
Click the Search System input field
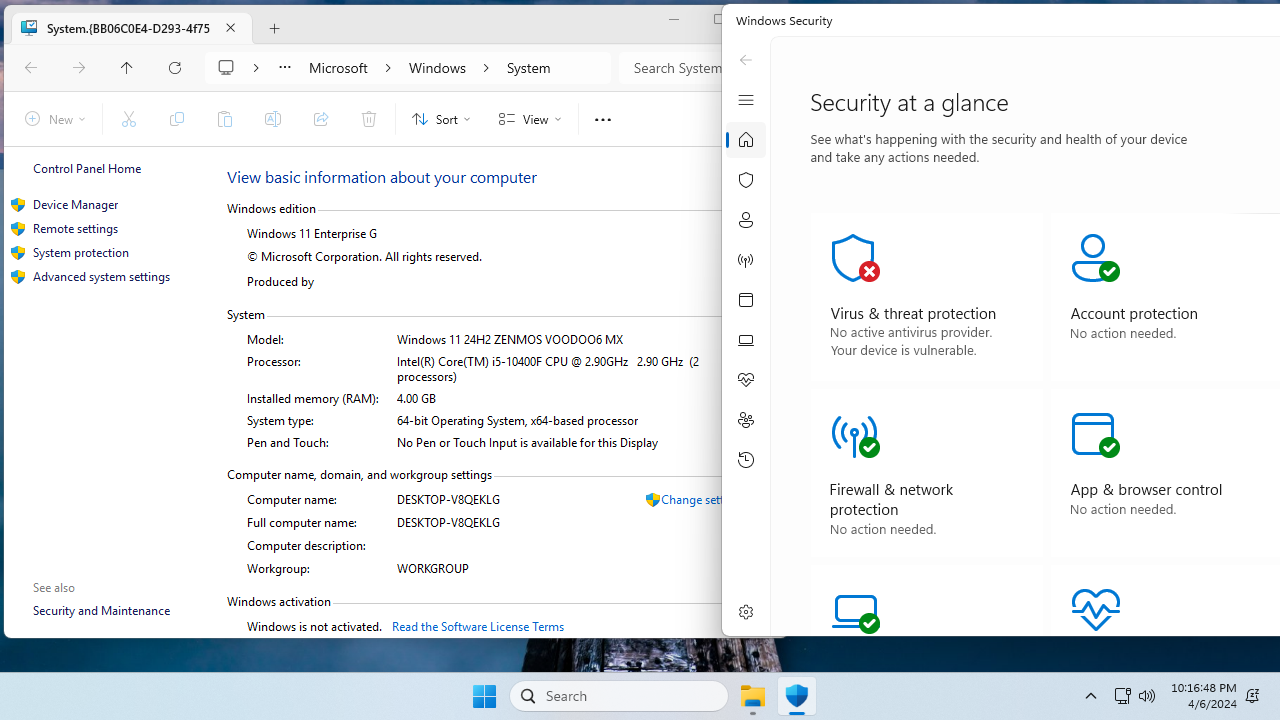(x=672, y=68)
